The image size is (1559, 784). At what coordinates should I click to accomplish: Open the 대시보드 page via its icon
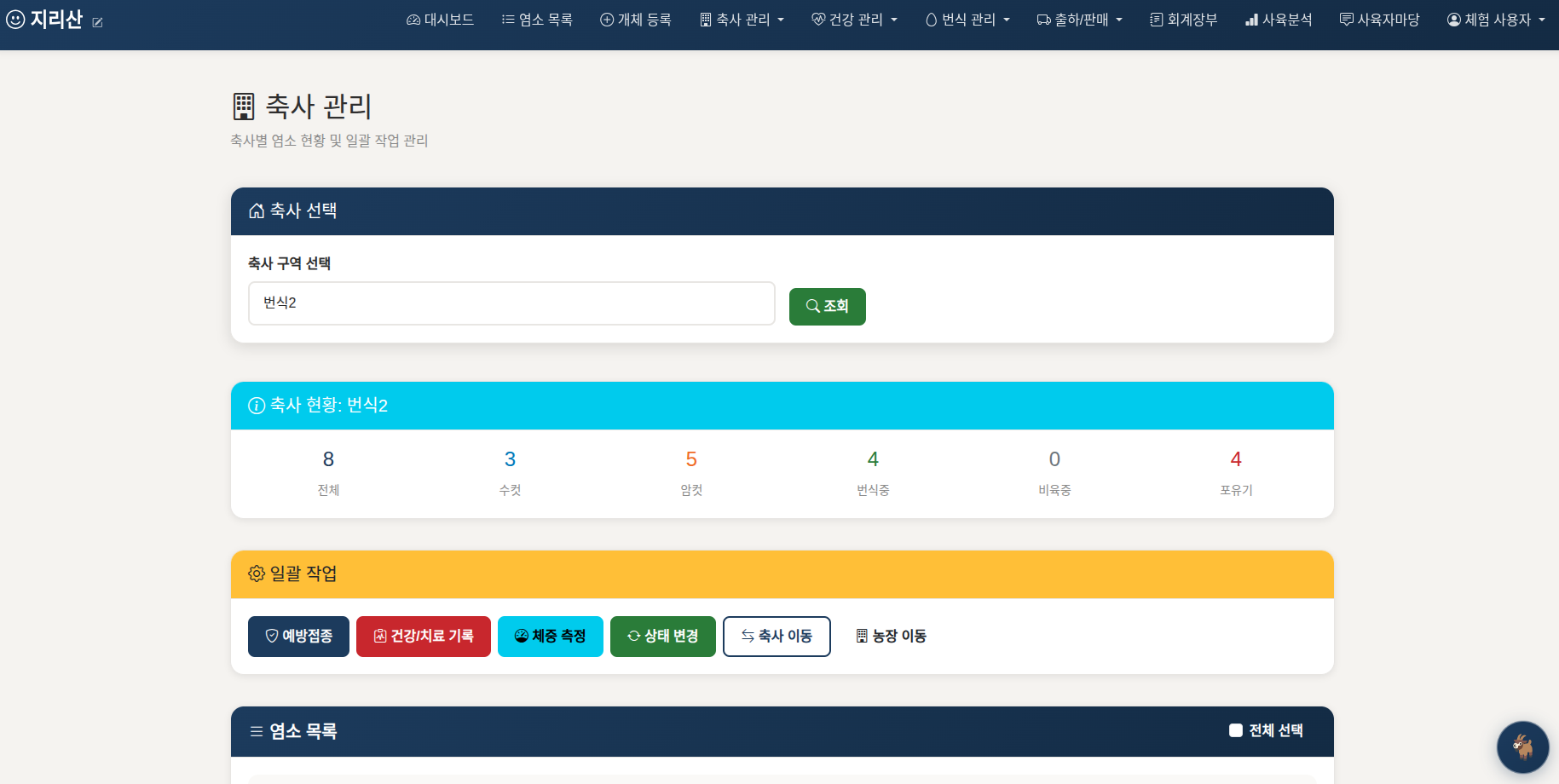coord(413,19)
